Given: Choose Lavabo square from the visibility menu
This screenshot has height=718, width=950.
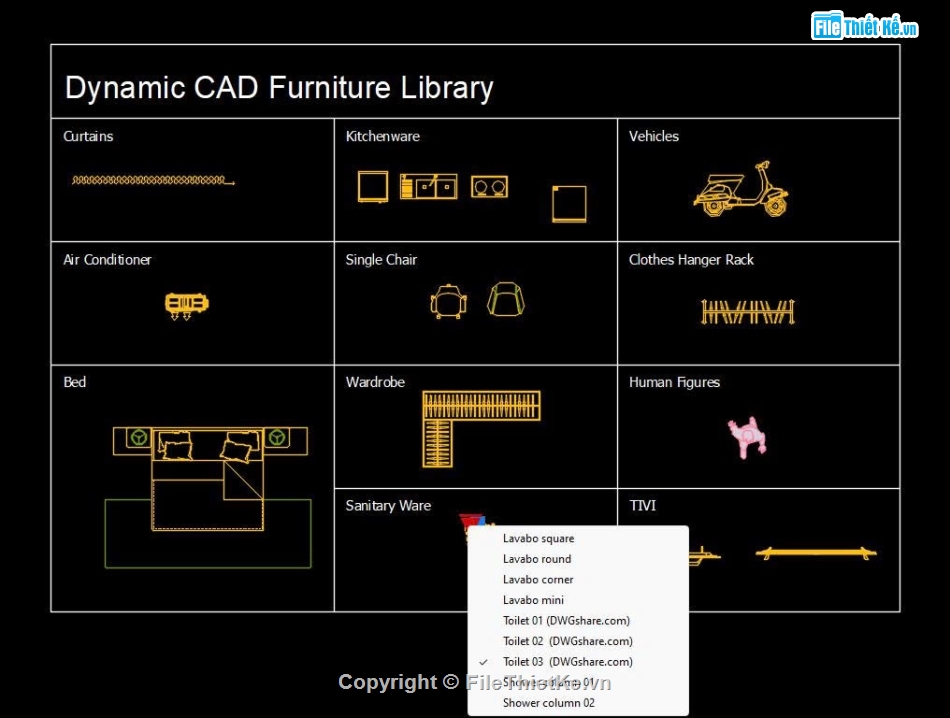Looking at the screenshot, I should click(537, 537).
